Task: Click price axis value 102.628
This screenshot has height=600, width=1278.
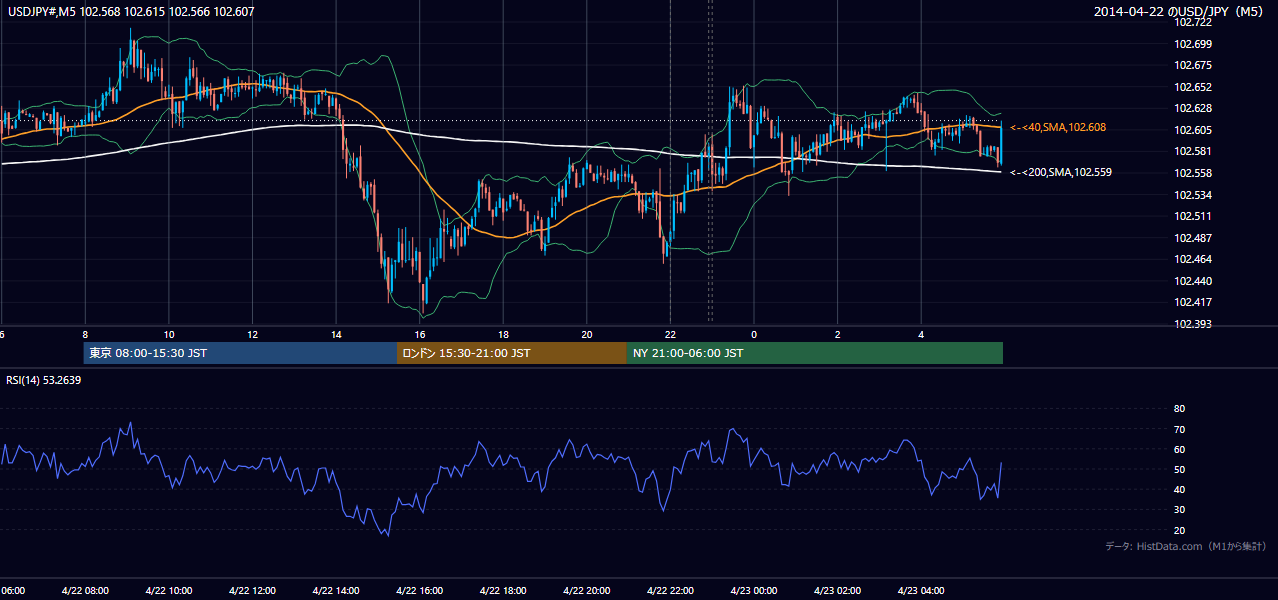Action: [1192, 108]
